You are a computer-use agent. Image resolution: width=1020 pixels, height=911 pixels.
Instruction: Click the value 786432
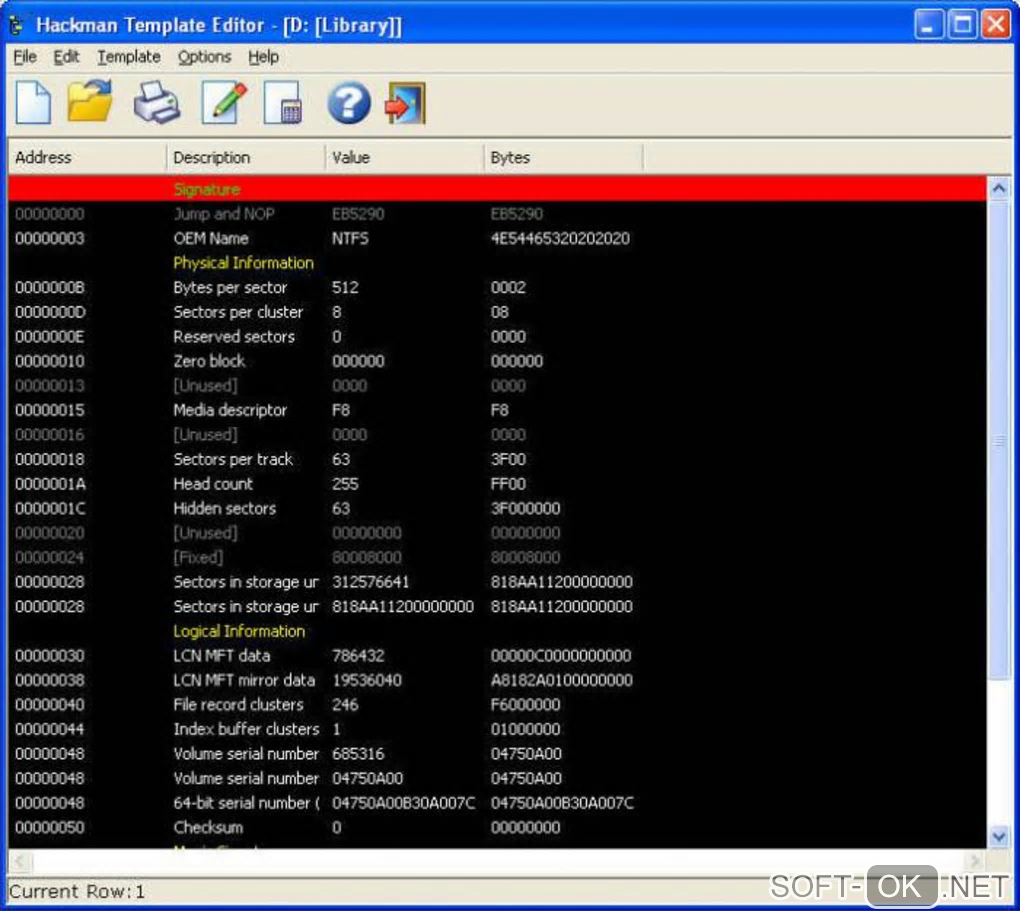pyautogui.click(x=358, y=656)
